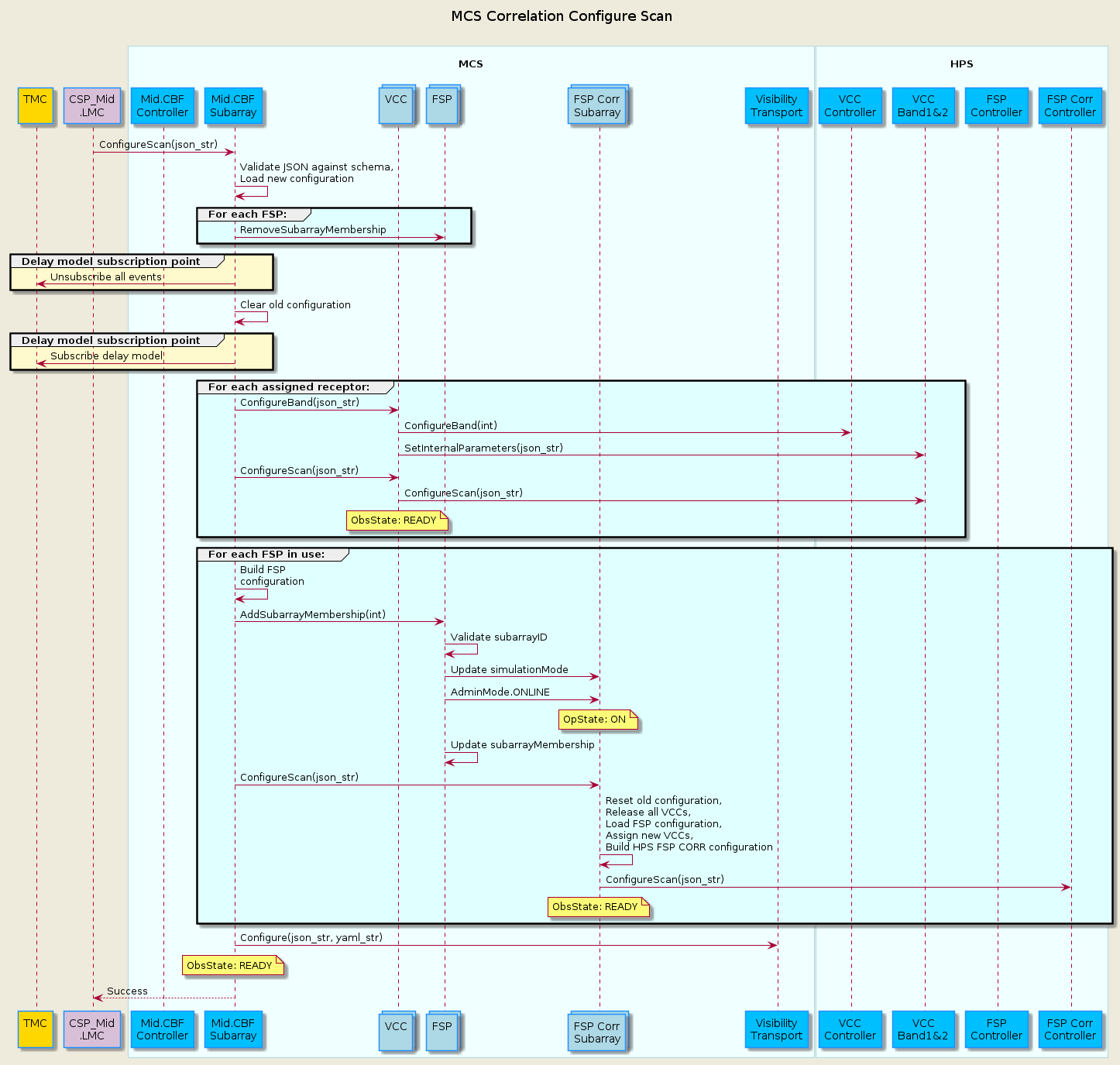This screenshot has width=1120, height=1065.
Task: Click the ConfigureBand(json_str) message label
Action: pos(300,403)
